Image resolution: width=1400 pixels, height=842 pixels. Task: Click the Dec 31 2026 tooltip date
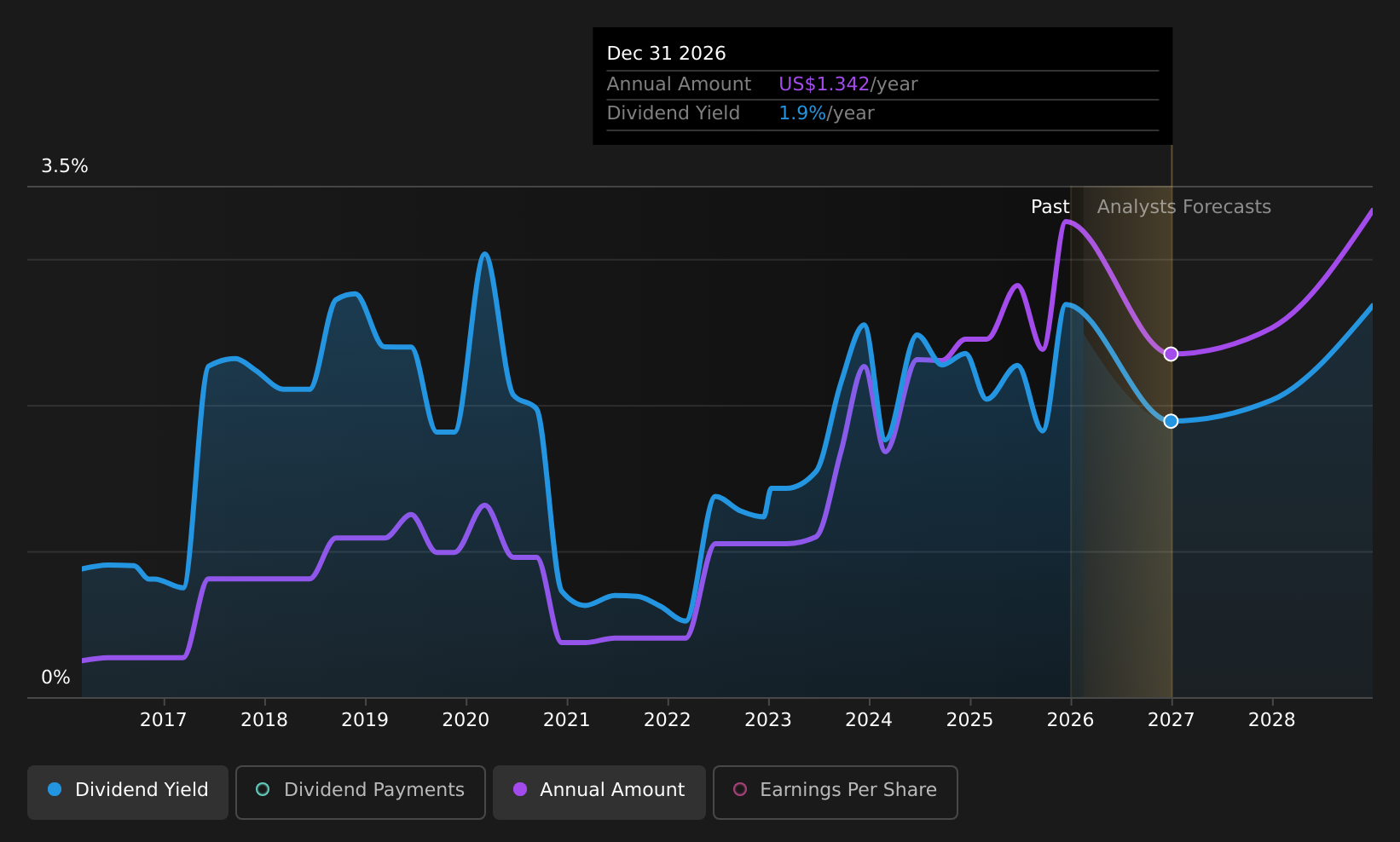(667, 54)
